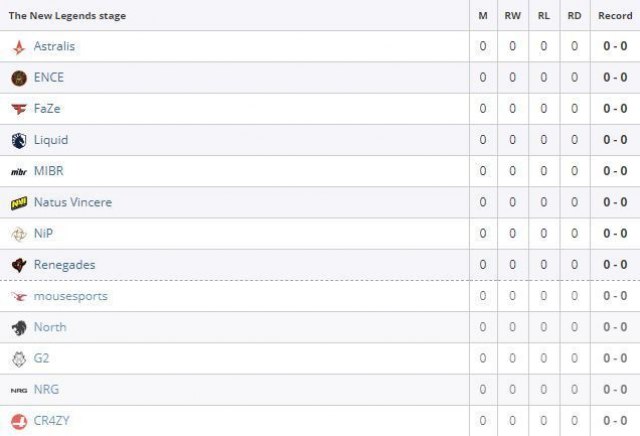Click the FaZe team logo icon
The height and width of the screenshot is (436, 640).
point(19,109)
